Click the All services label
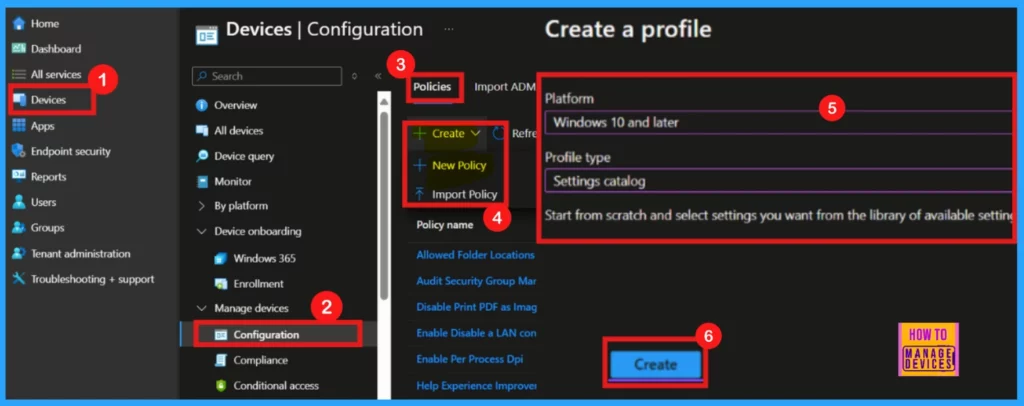Image resolution: width=1024 pixels, height=406 pixels. point(56,74)
